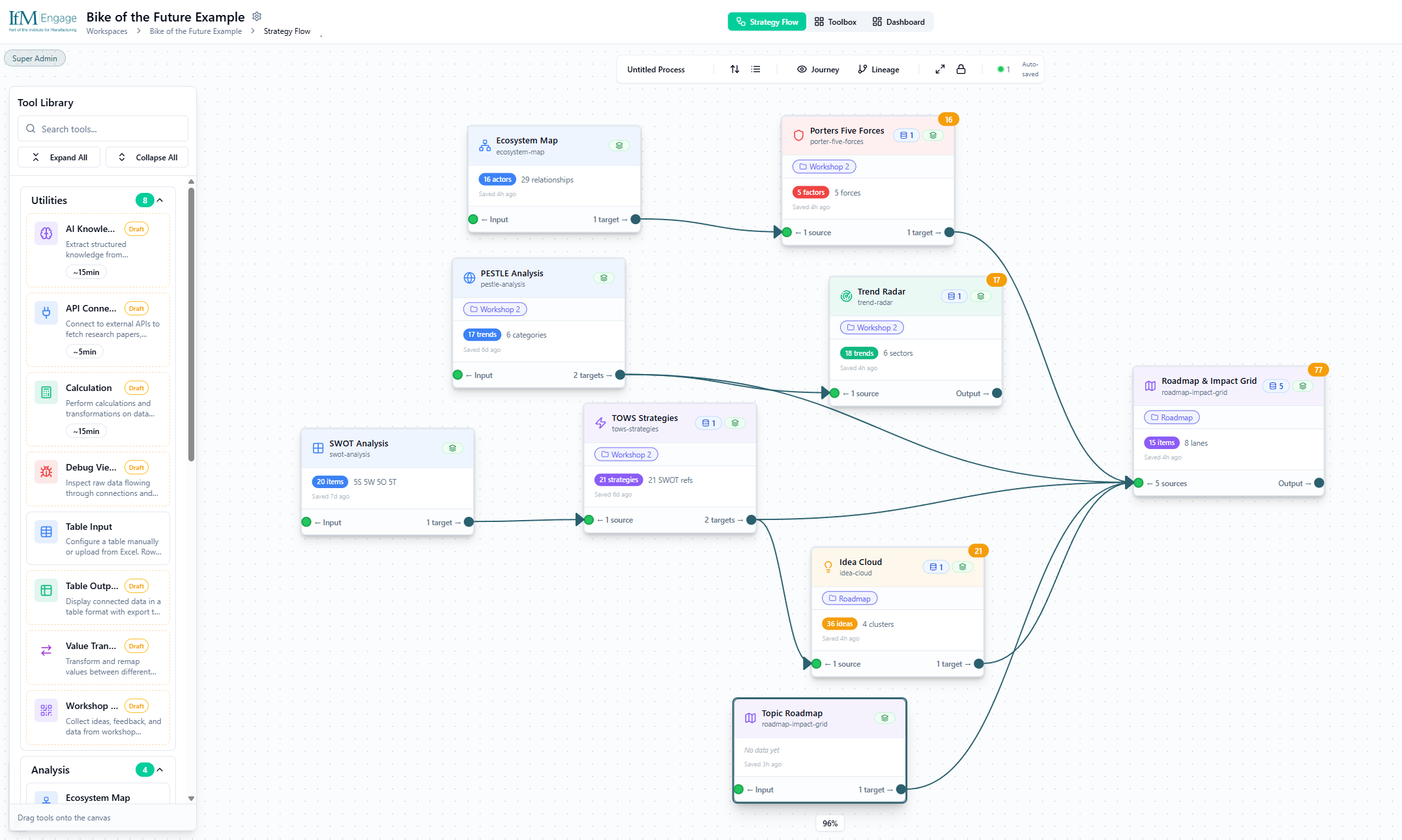Viewport: 1402px width, 840px height.
Task: Toggle the Journey view with the eye icon
Action: 817,69
